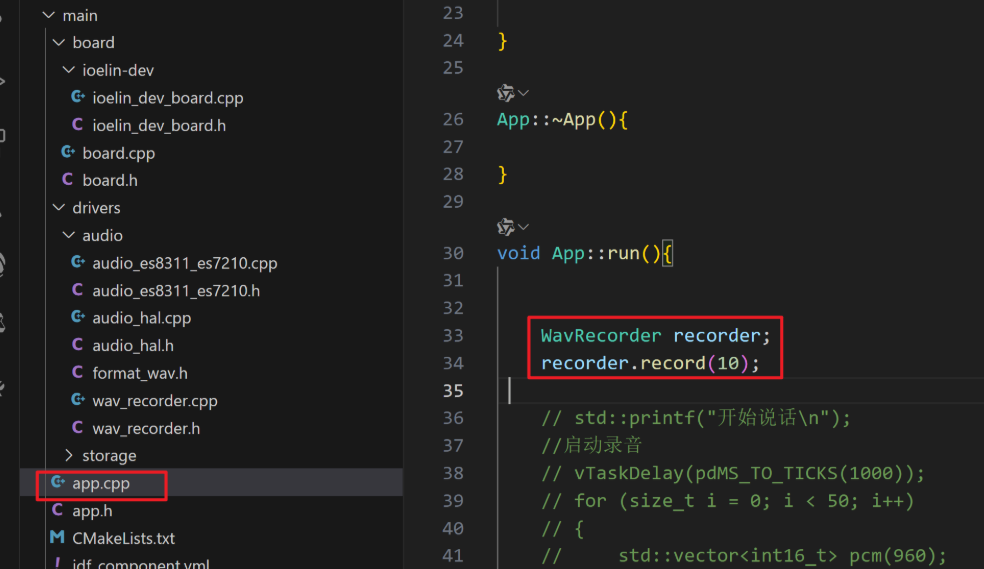Collapse the main folder chevron

tap(48, 15)
